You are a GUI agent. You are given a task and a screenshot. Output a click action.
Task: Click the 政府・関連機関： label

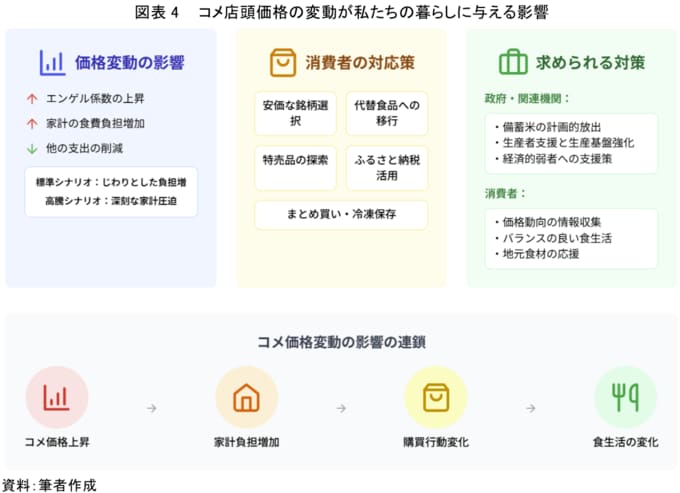(x=526, y=99)
